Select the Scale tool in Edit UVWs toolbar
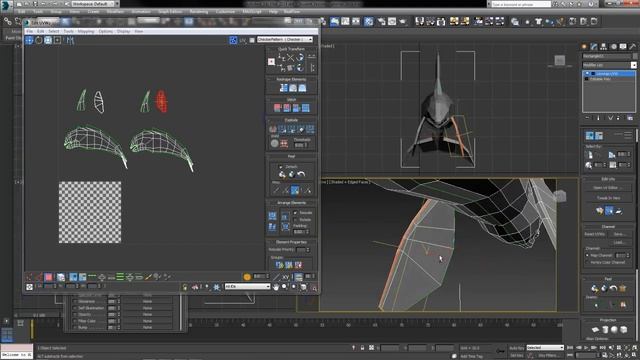Image resolution: width=640 pixels, height=360 pixels. (x=48, y=40)
